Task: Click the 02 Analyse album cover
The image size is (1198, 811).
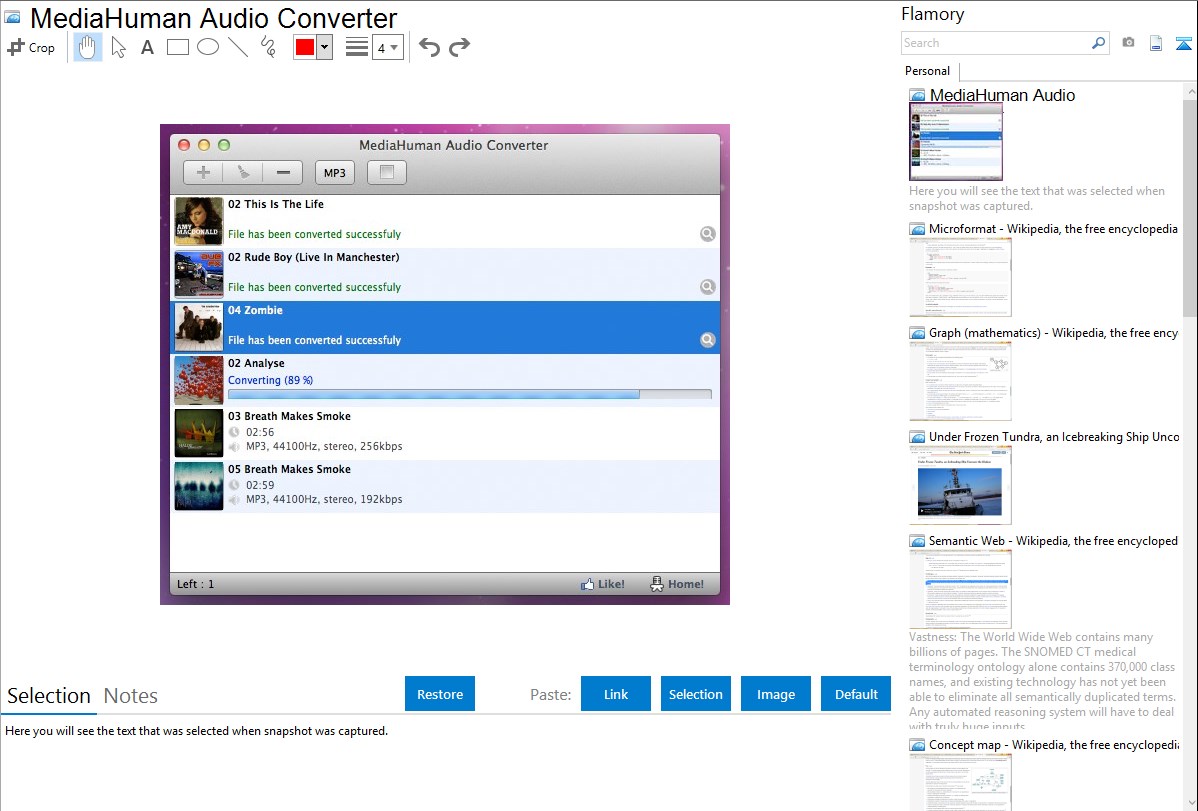Action: (199, 380)
